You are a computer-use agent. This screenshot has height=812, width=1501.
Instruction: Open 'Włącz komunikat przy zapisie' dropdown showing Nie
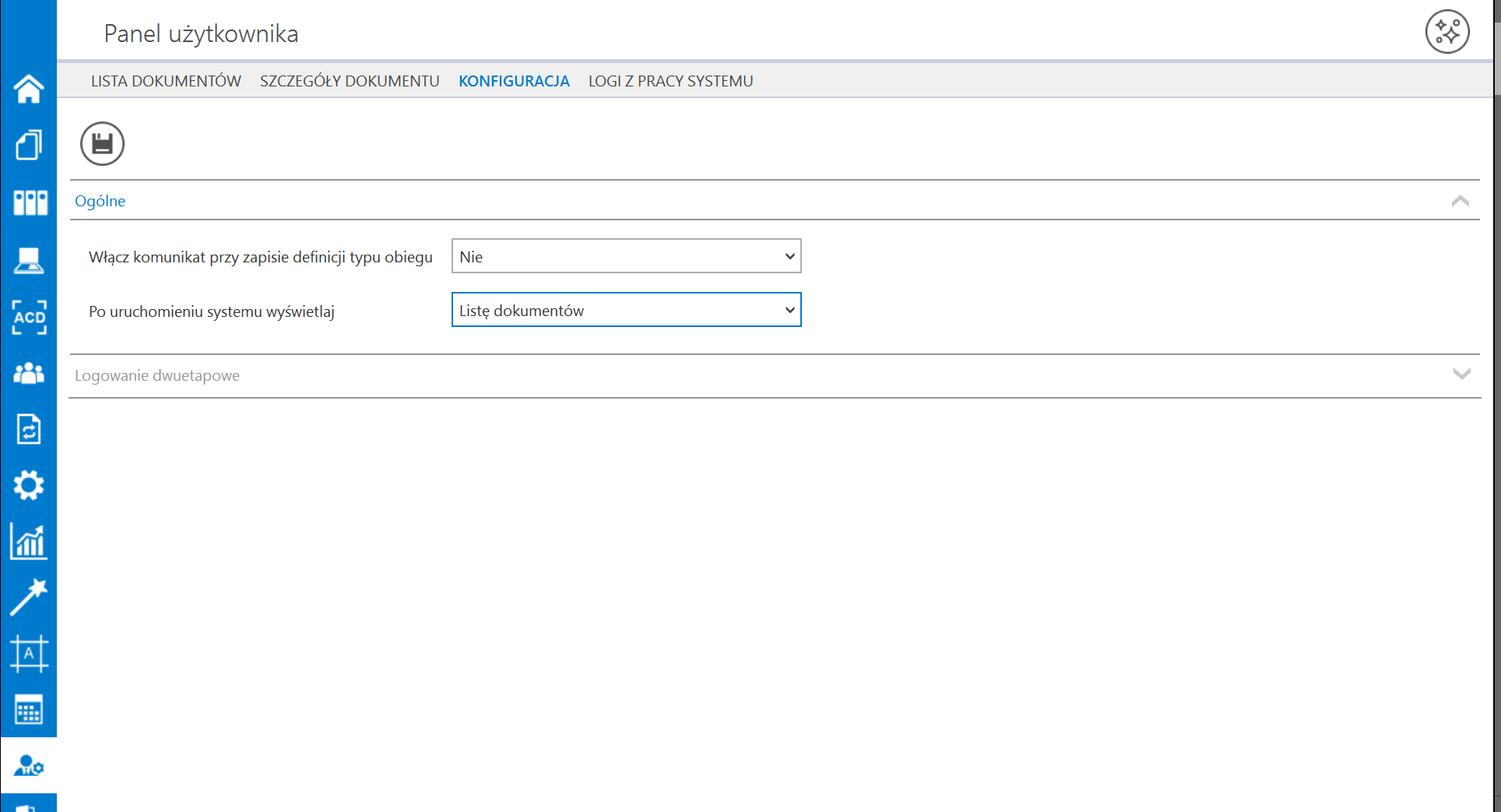626,256
